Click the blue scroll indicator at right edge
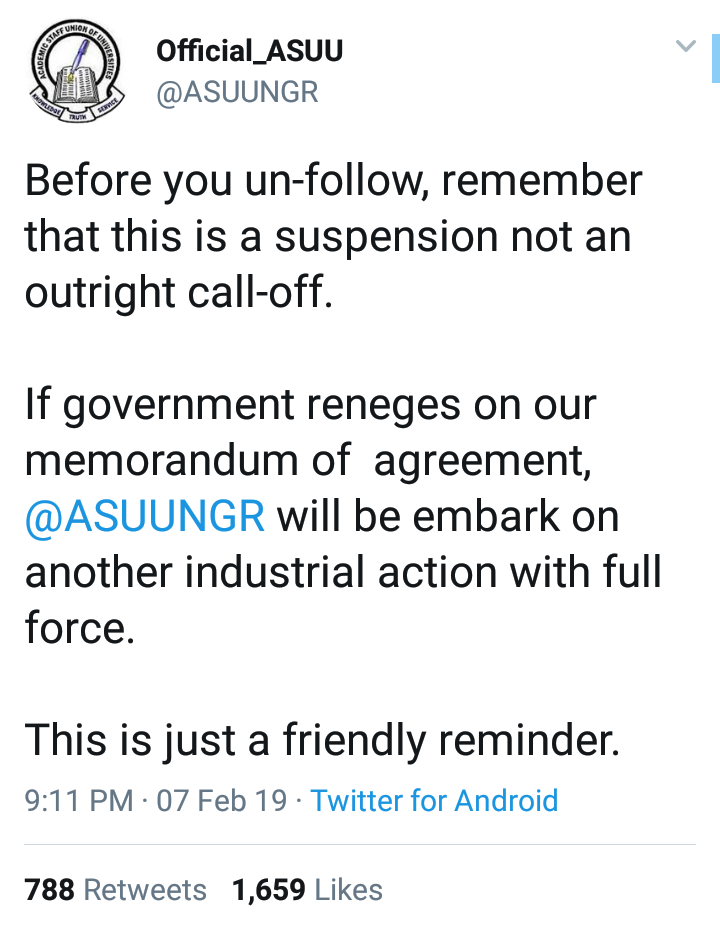 pyautogui.click(x=715, y=58)
